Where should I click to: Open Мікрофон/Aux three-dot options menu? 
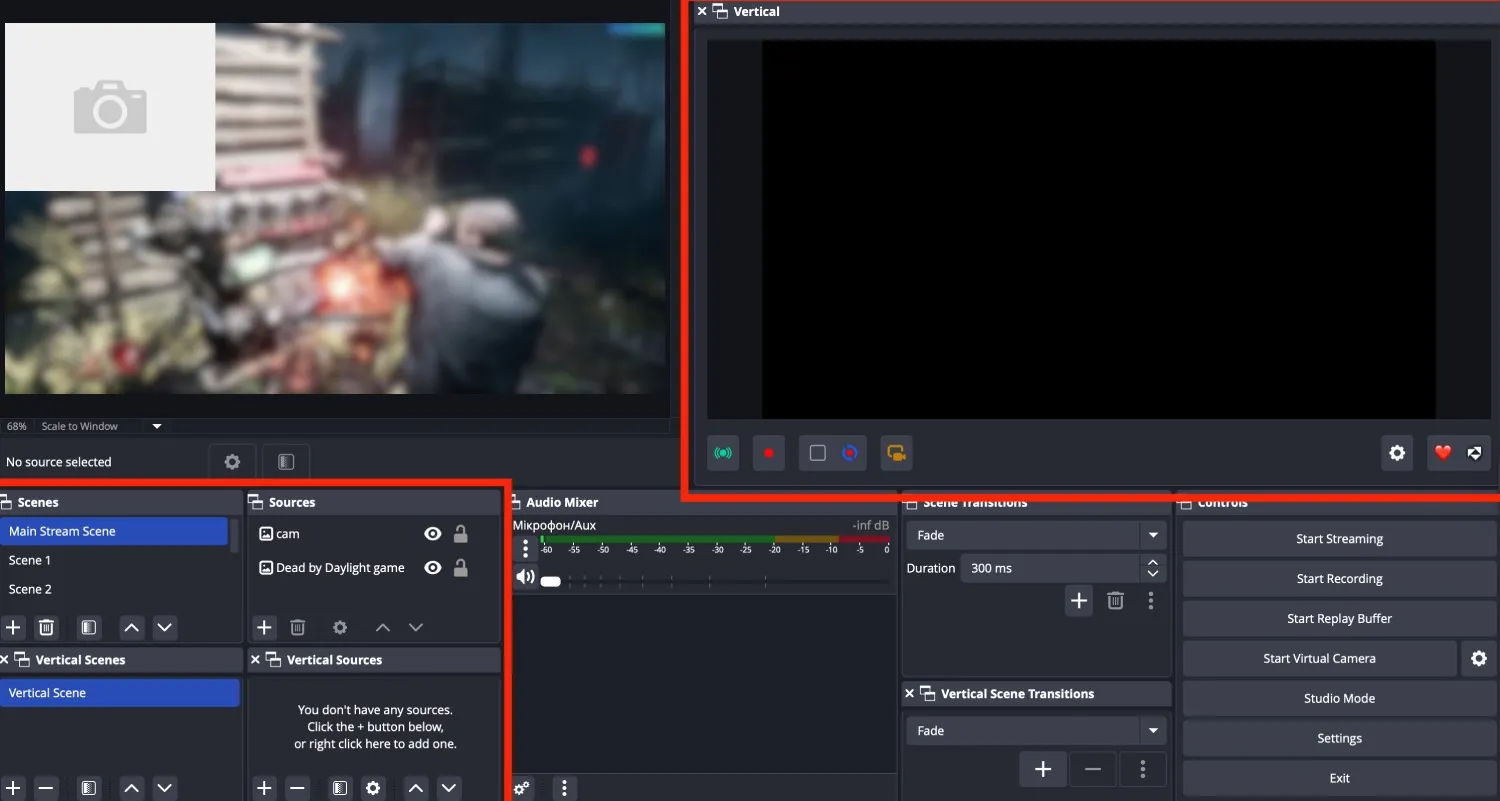[525, 549]
